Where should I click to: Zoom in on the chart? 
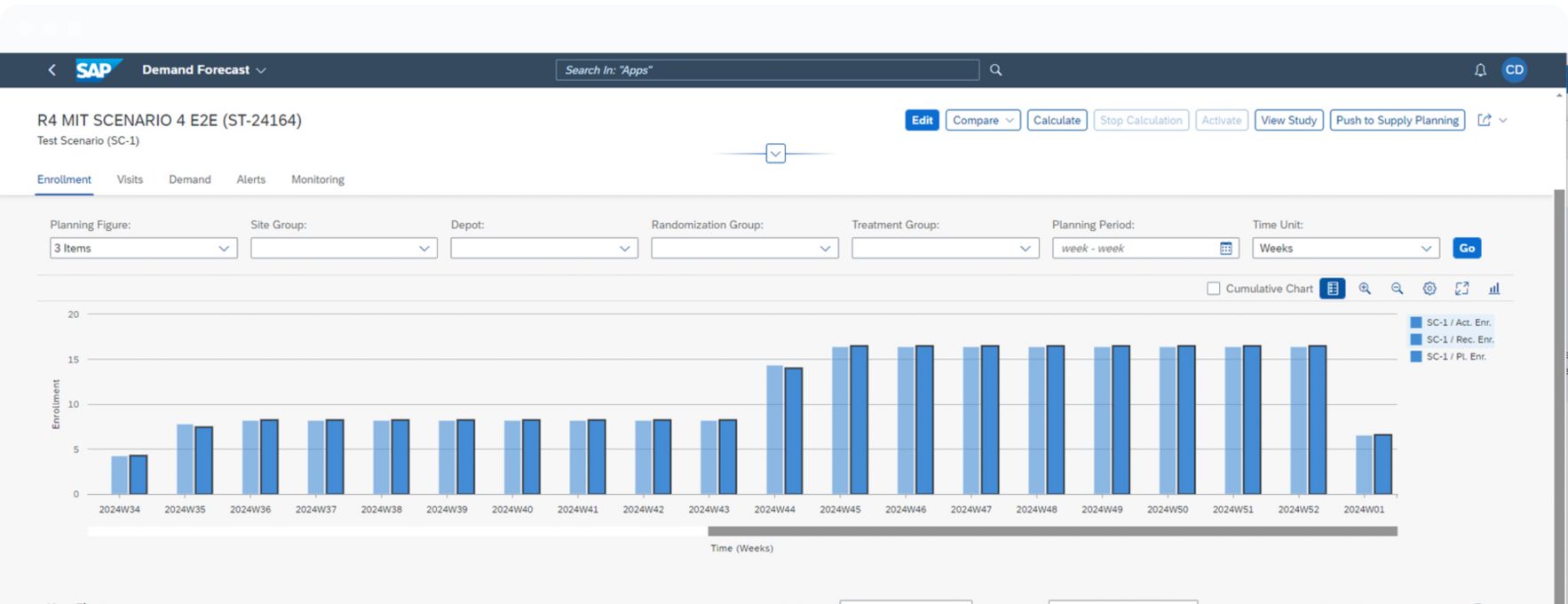(x=1365, y=289)
